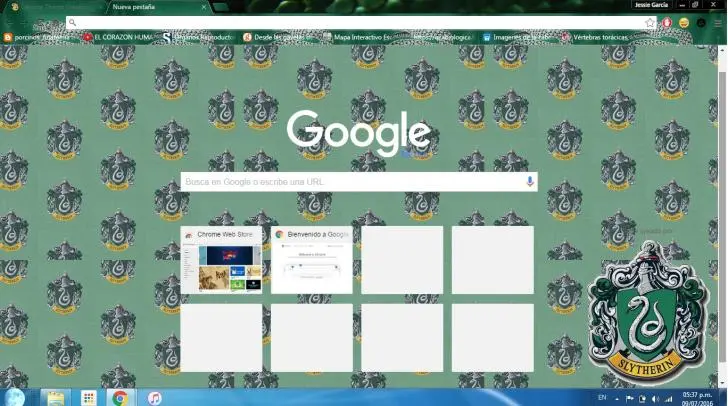Open the Chrome Web Store thumbnail
This screenshot has height=406, width=728.
pyautogui.click(x=221, y=260)
